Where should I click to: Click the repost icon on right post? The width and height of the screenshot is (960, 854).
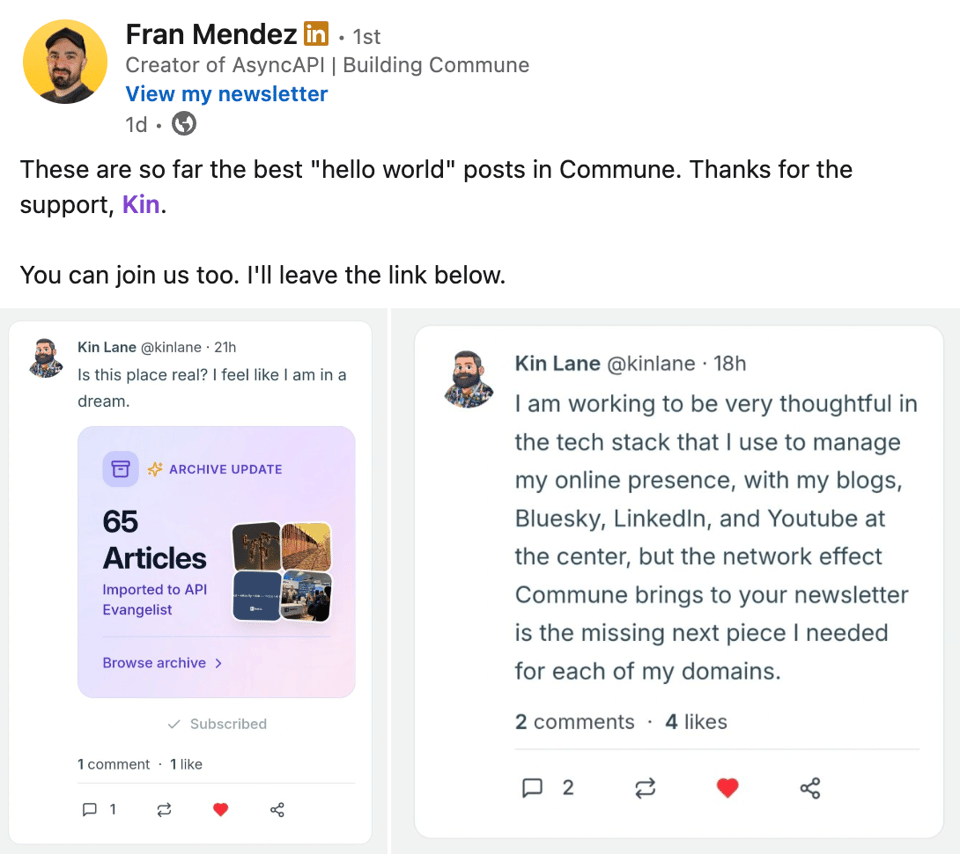tap(646, 788)
